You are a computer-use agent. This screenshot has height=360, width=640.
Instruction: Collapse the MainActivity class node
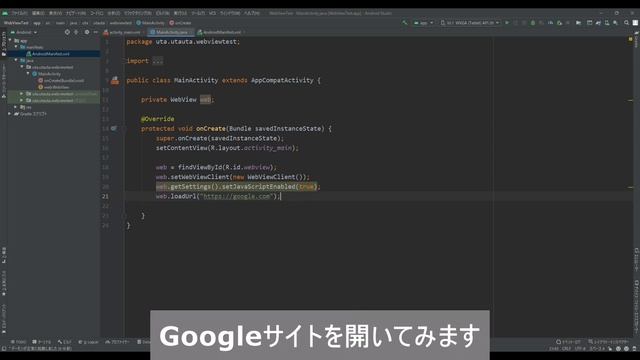point(28,74)
